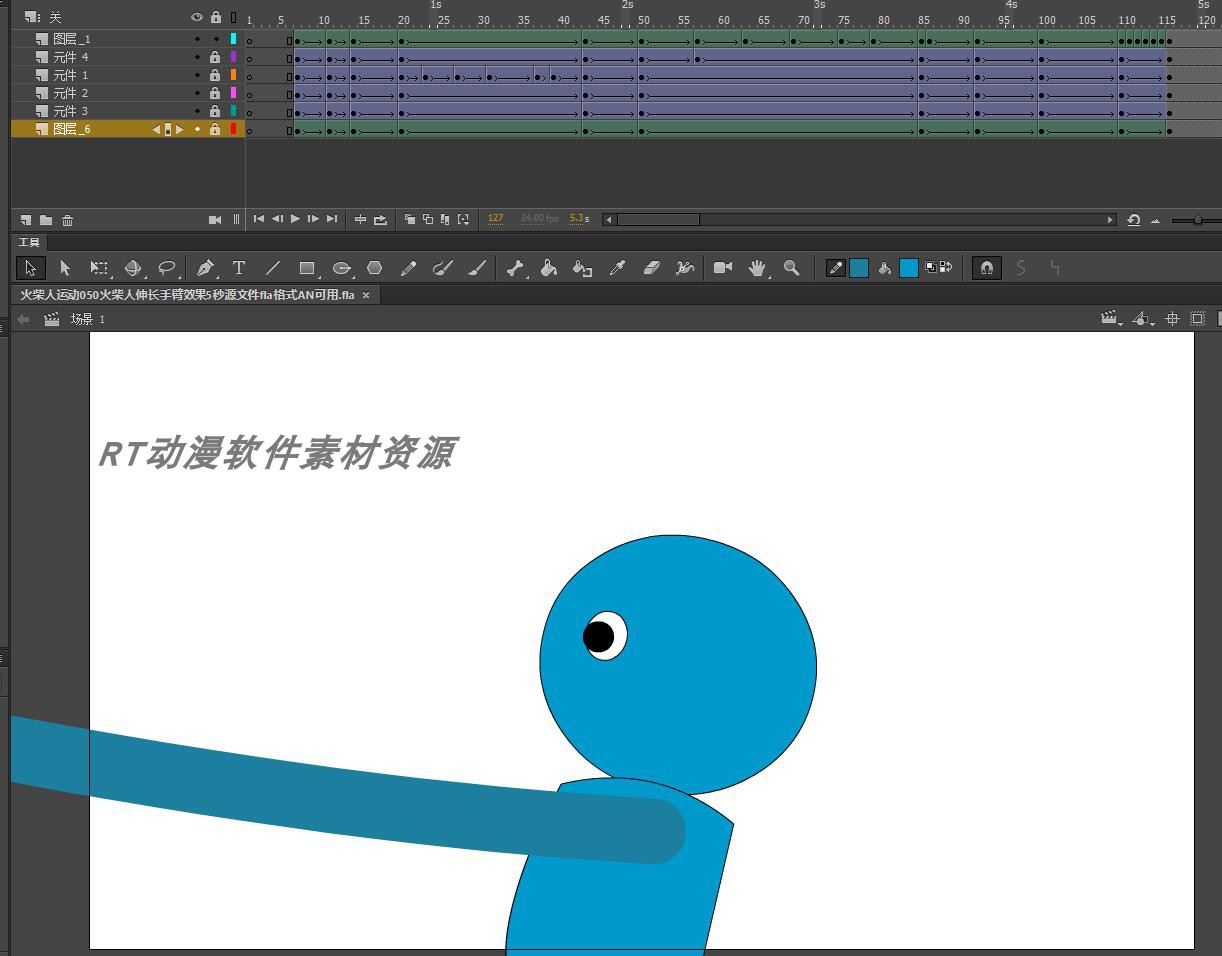Select the Brush tool
Viewport: 1222px width, 956px height.
point(477,268)
